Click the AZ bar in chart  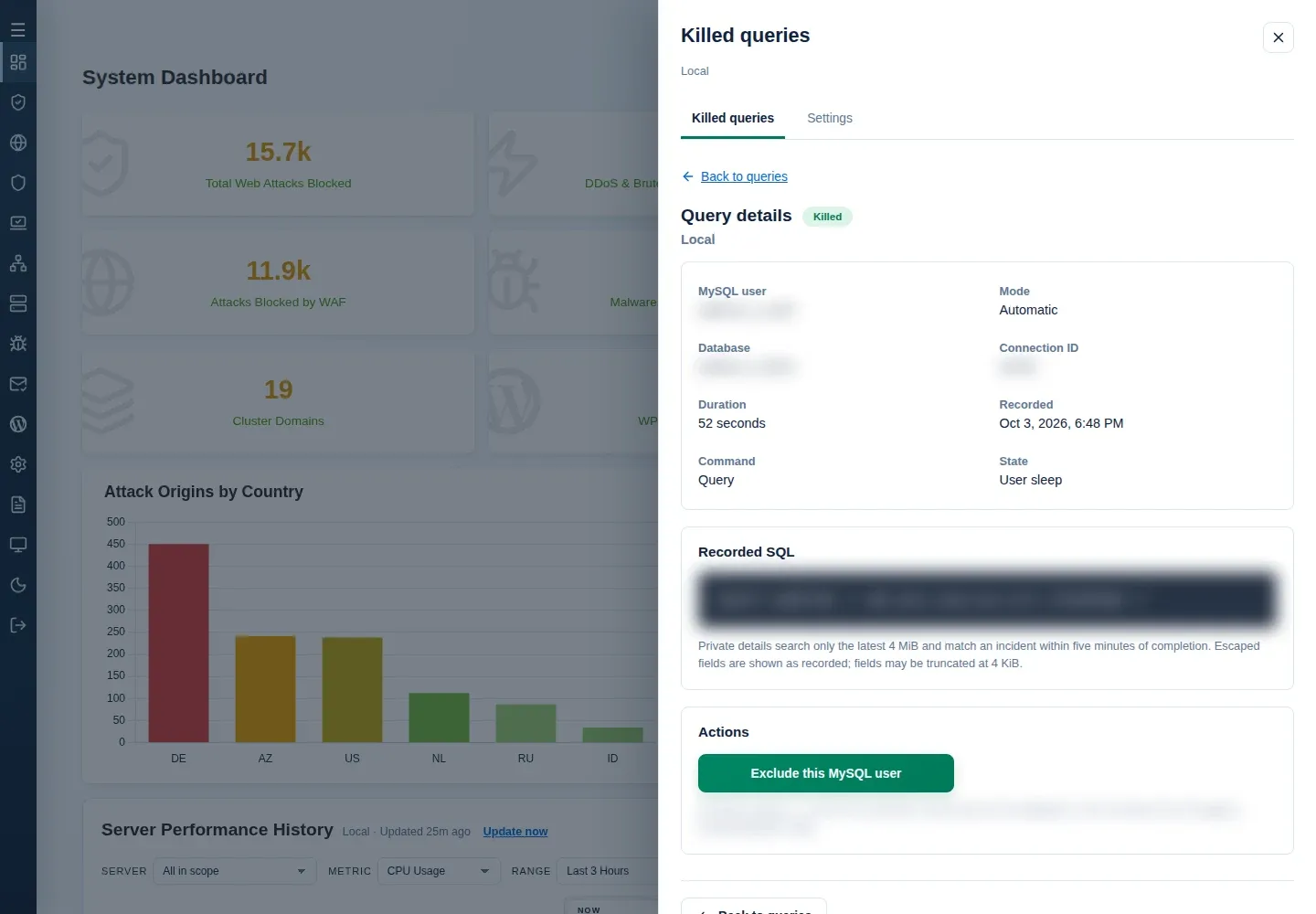(x=265, y=689)
